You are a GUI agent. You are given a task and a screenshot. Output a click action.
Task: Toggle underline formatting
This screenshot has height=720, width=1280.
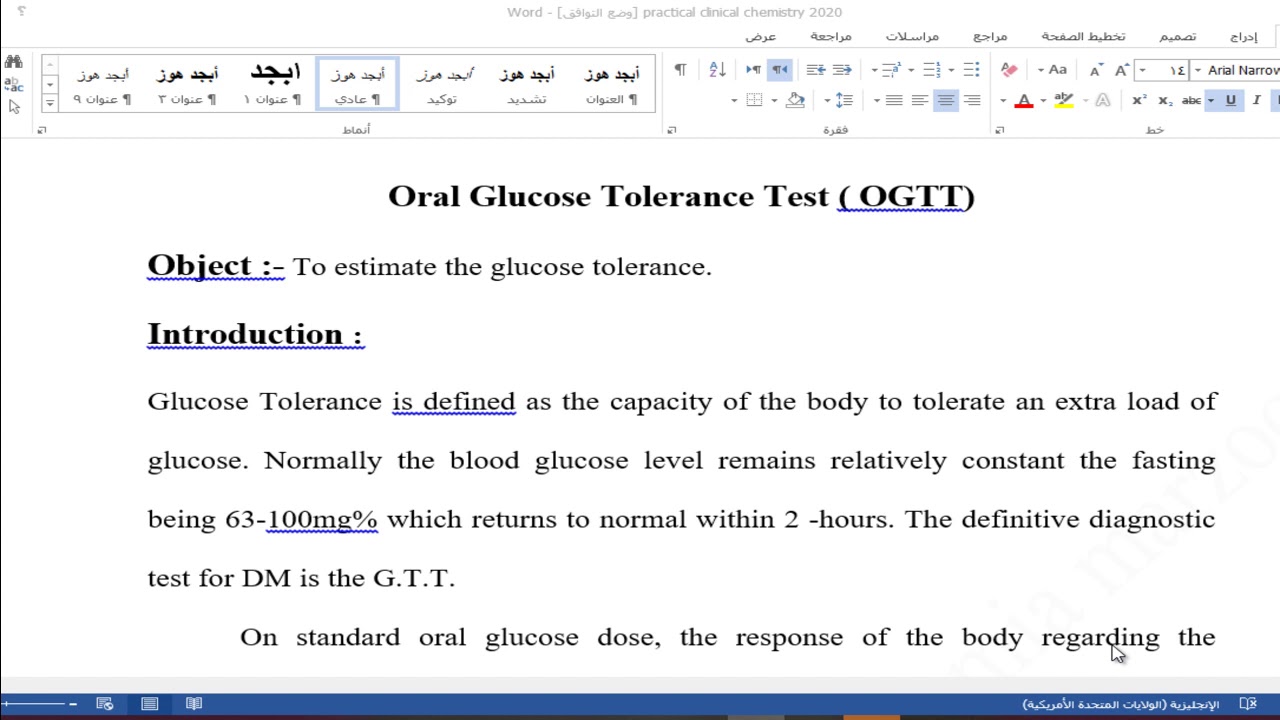click(1231, 100)
